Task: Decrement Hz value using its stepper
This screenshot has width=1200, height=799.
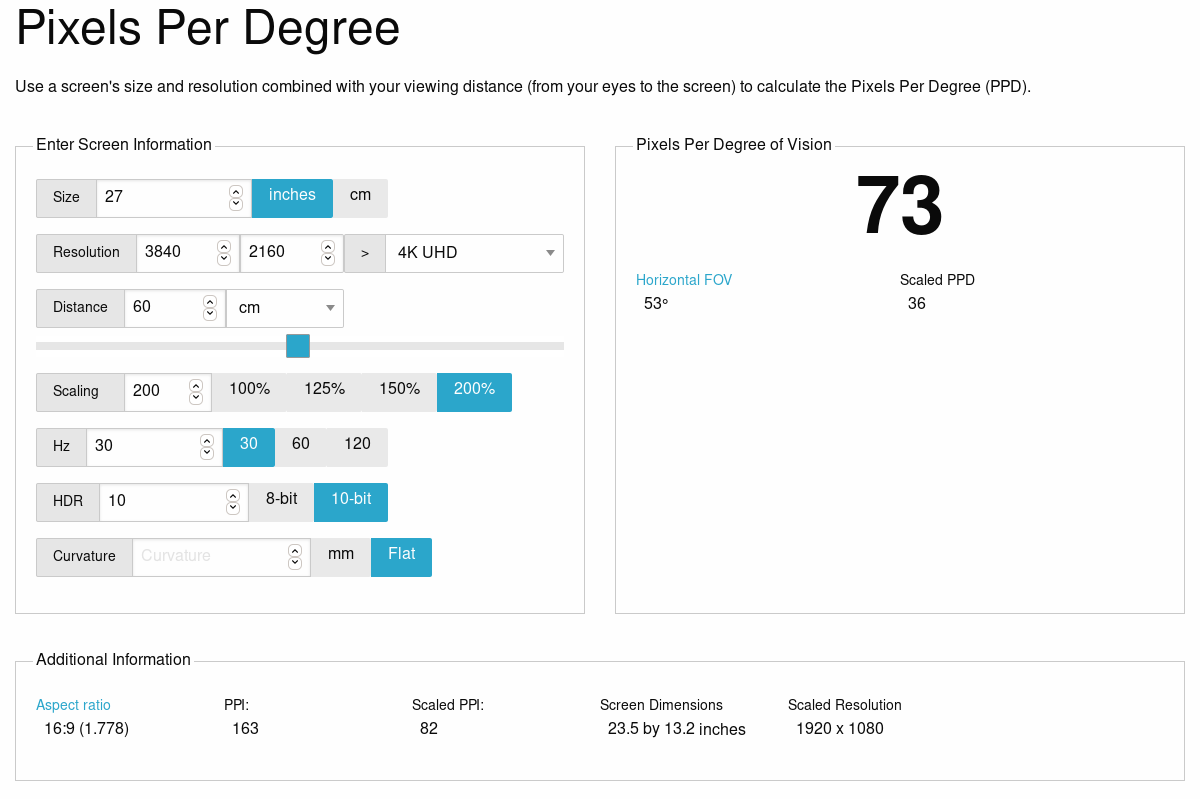Action: [206, 452]
